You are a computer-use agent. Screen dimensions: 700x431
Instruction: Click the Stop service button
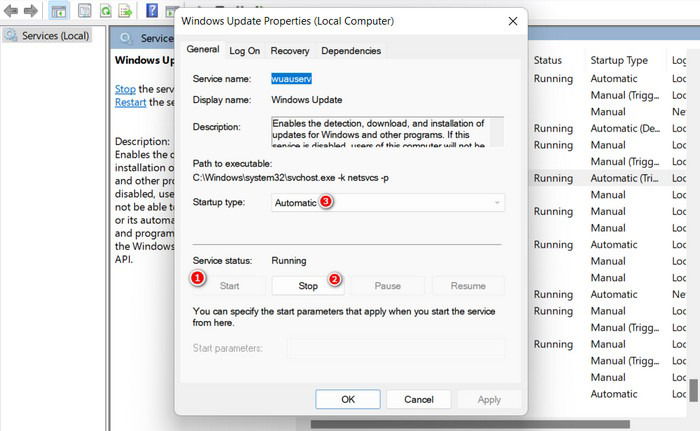(308, 286)
